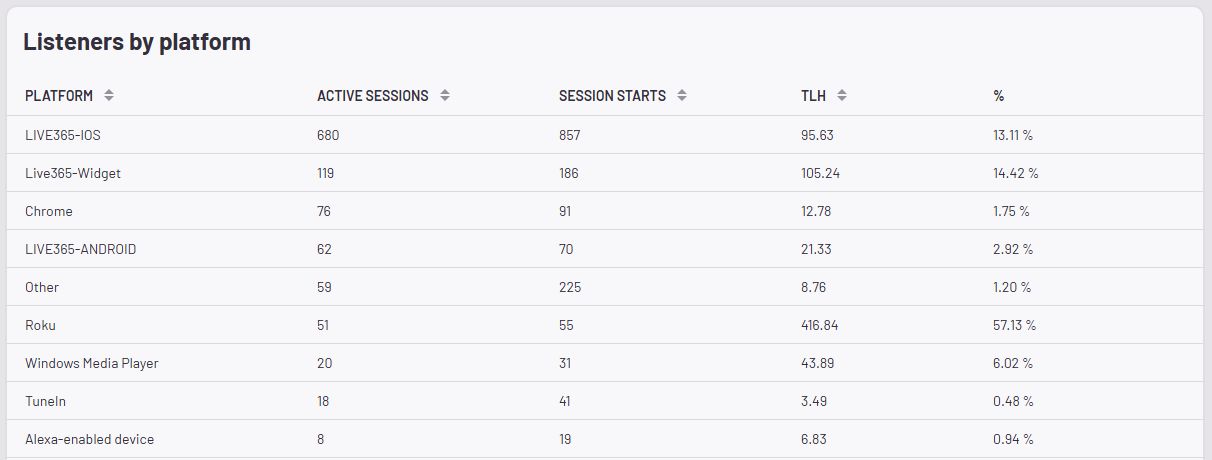
Task: Click the SESSION STARTS header label
Action: click(x=612, y=96)
